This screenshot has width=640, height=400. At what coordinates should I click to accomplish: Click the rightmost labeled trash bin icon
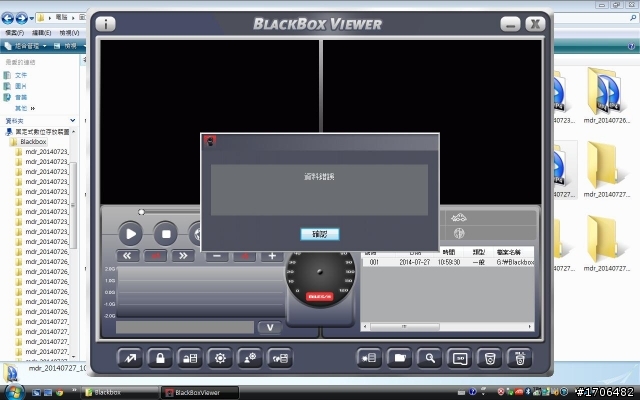520,358
